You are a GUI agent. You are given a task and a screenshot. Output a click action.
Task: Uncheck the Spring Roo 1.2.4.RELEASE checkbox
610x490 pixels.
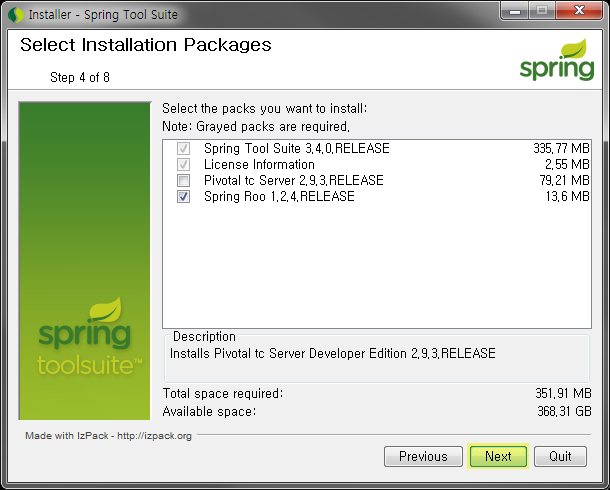point(183,196)
